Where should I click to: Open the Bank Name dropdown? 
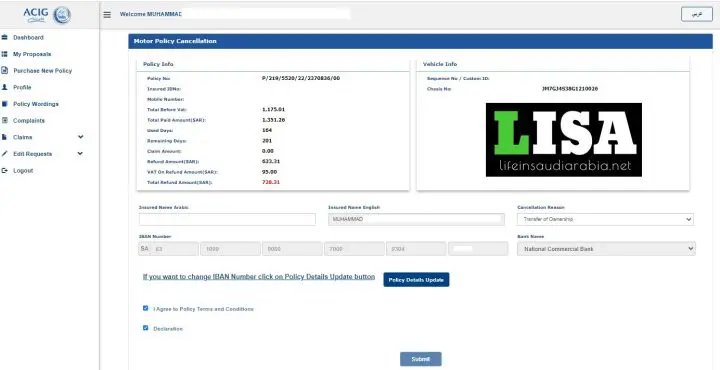coord(606,249)
